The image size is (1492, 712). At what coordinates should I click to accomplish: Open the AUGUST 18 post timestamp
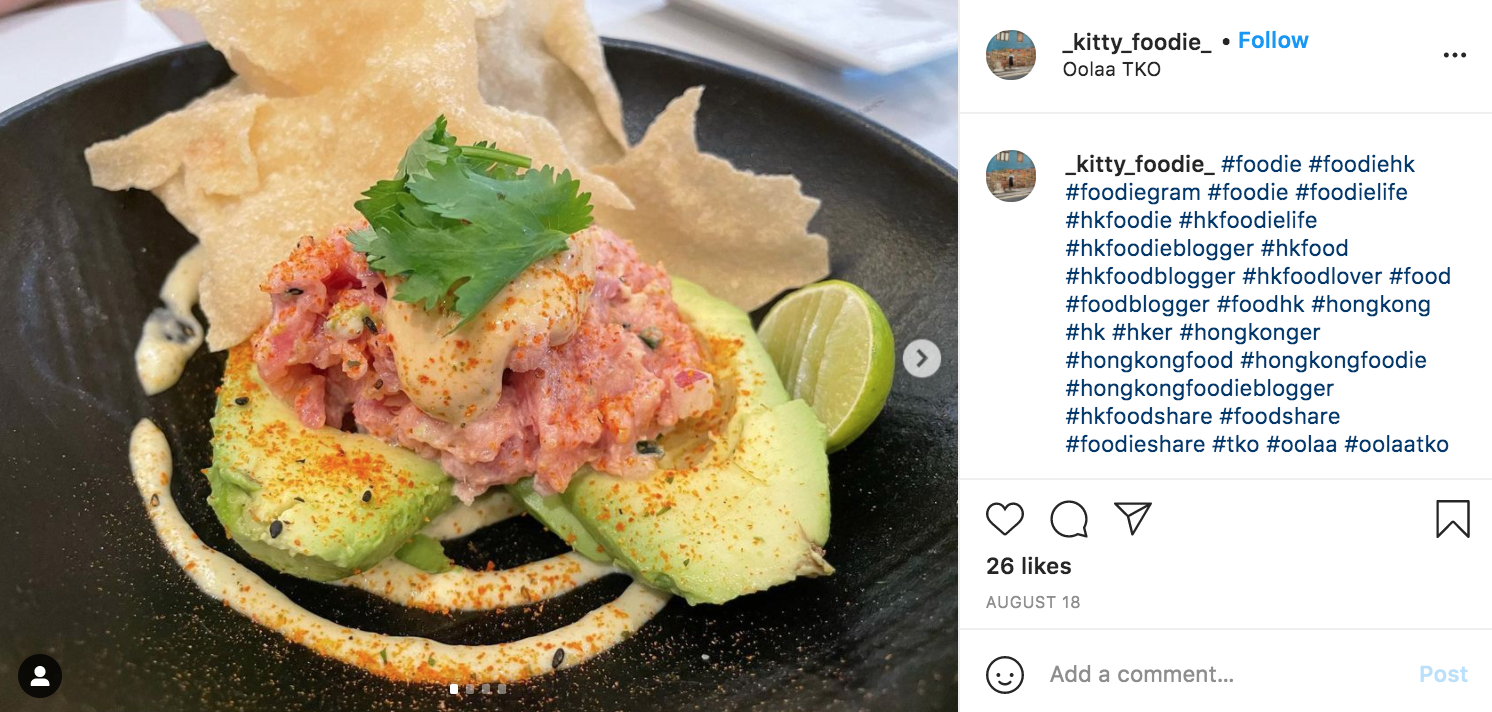1033,602
